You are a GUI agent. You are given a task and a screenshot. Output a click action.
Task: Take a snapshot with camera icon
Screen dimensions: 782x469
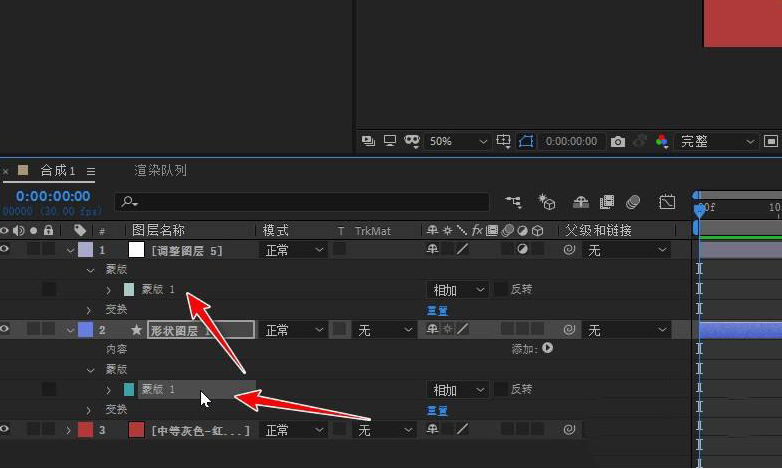tap(617, 142)
